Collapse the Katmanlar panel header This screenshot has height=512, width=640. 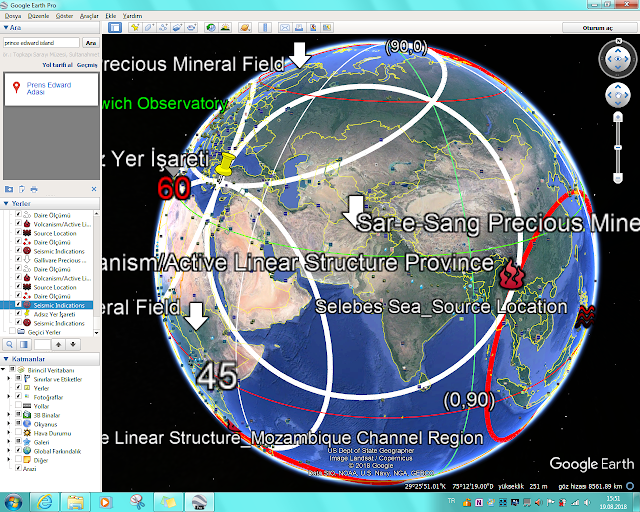tap(6, 358)
